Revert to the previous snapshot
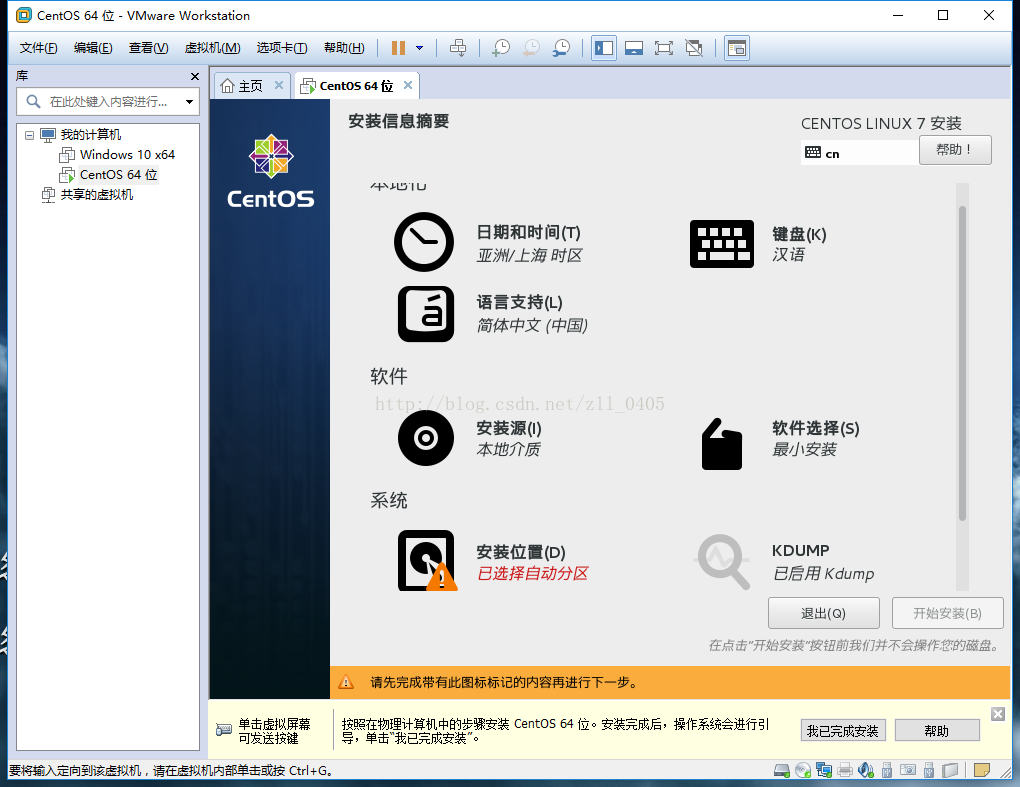1020x787 pixels. pos(531,48)
